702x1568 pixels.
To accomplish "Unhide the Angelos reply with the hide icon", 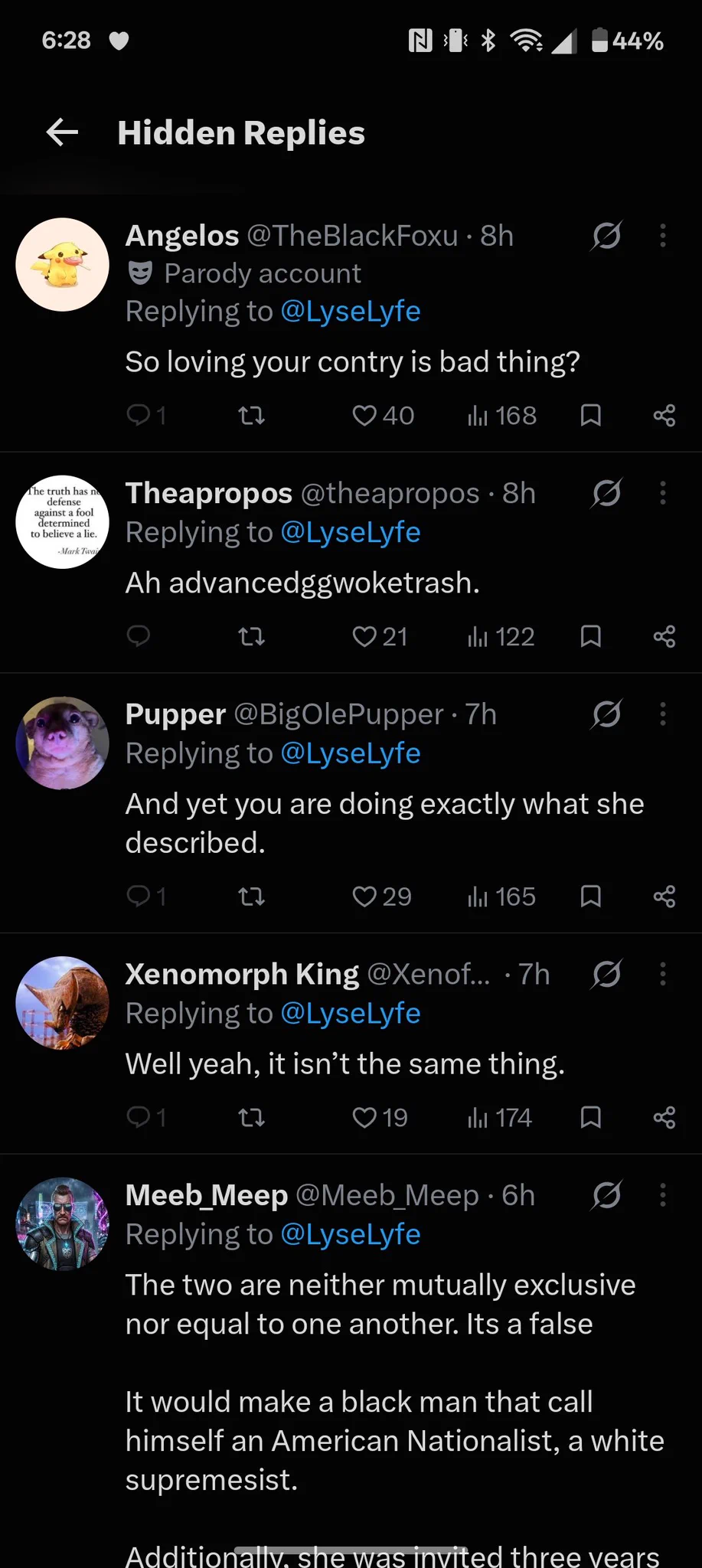I will pos(606,236).
